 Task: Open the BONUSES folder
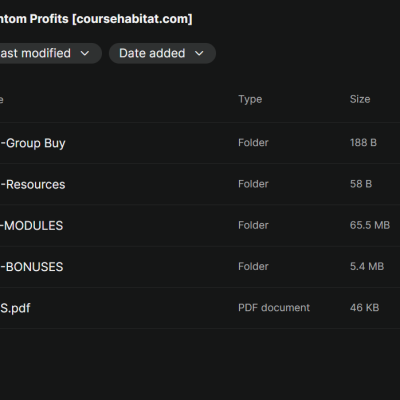click(x=32, y=267)
